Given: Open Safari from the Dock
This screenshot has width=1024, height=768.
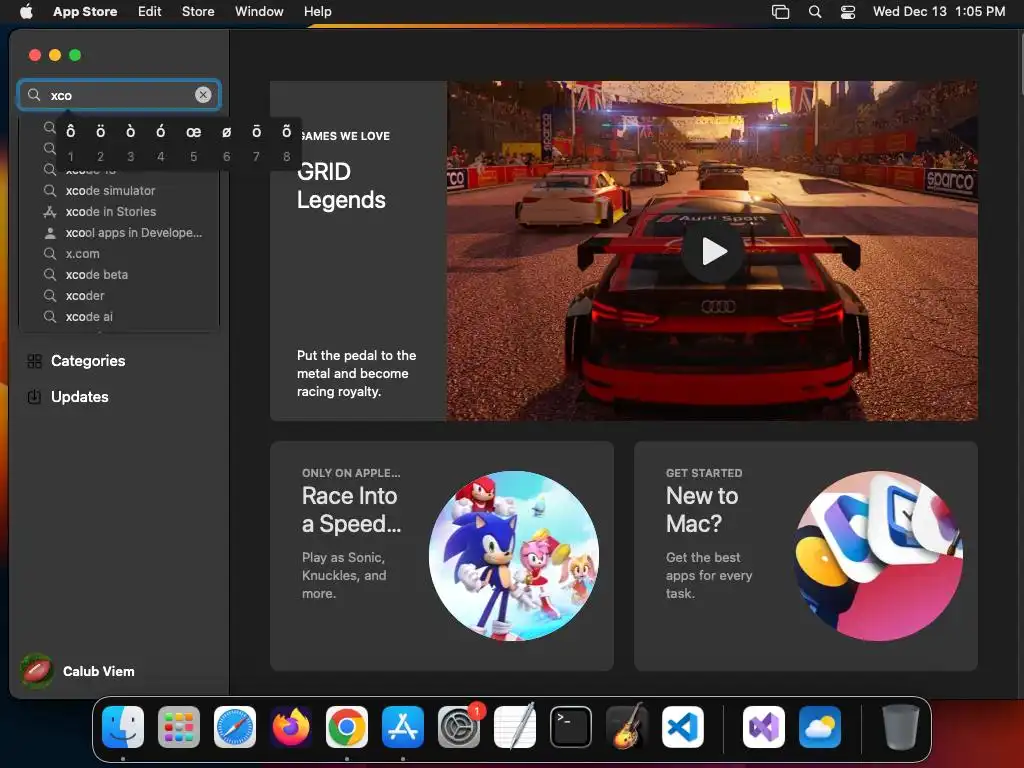Looking at the screenshot, I should coord(235,726).
